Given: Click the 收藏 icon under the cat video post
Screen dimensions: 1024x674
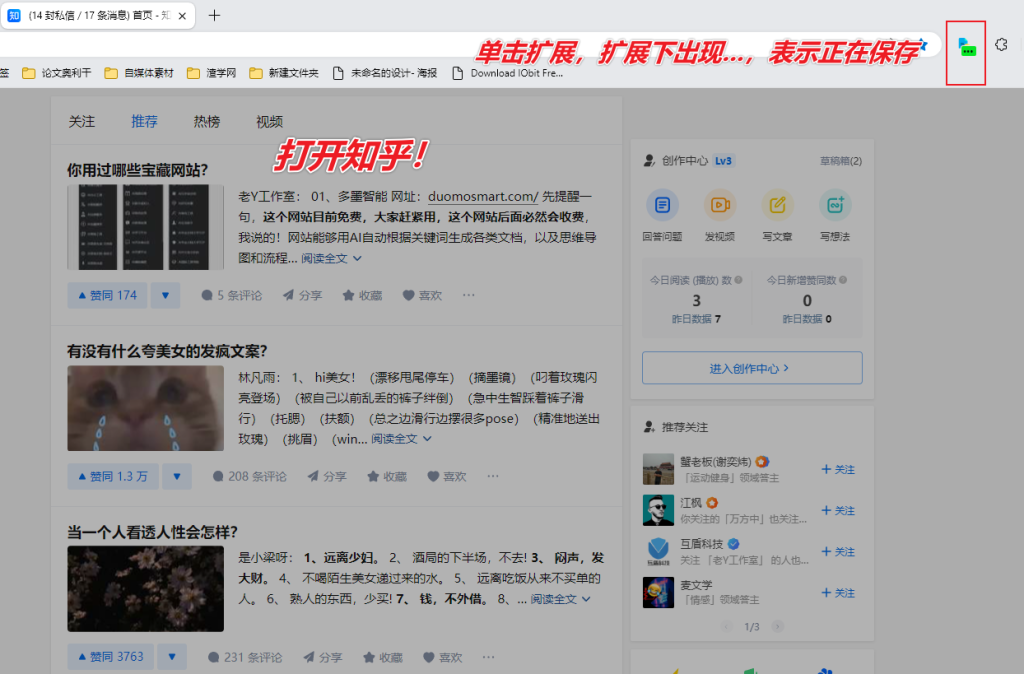Looking at the screenshot, I should pyautogui.click(x=388, y=477).
